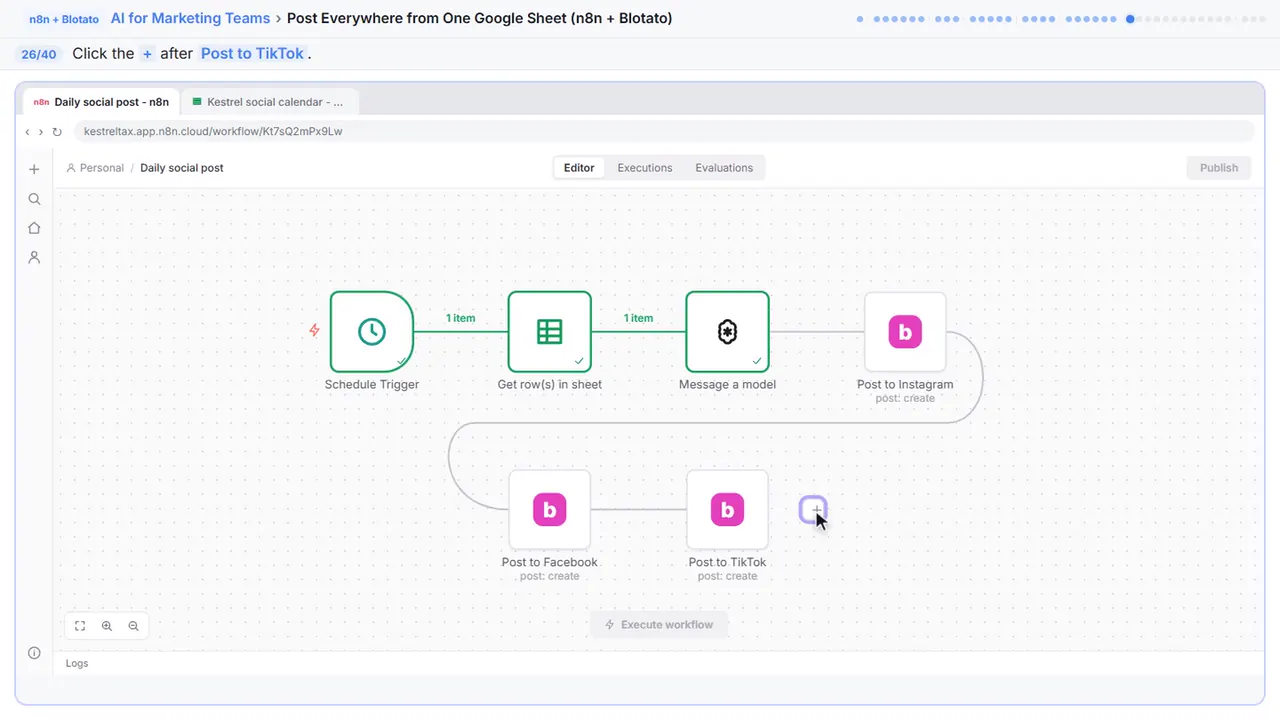Click the 26/40 step counter

pyautogui.click(x=39, y=54)
